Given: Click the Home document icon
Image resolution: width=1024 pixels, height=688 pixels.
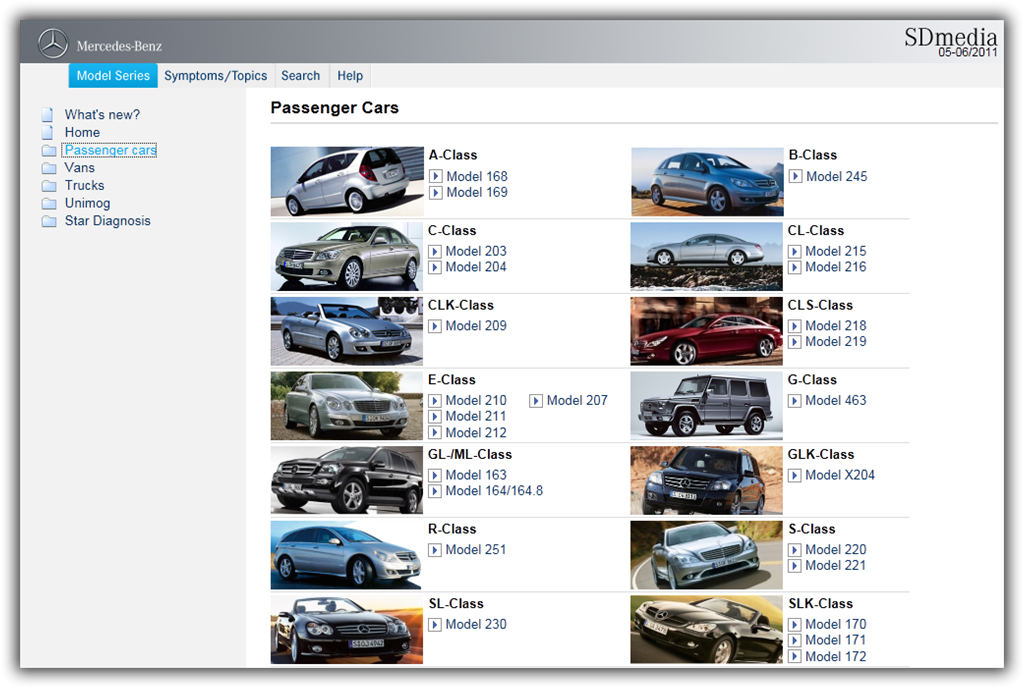Looking at the screenshot, I should click(x=49, y=131).
